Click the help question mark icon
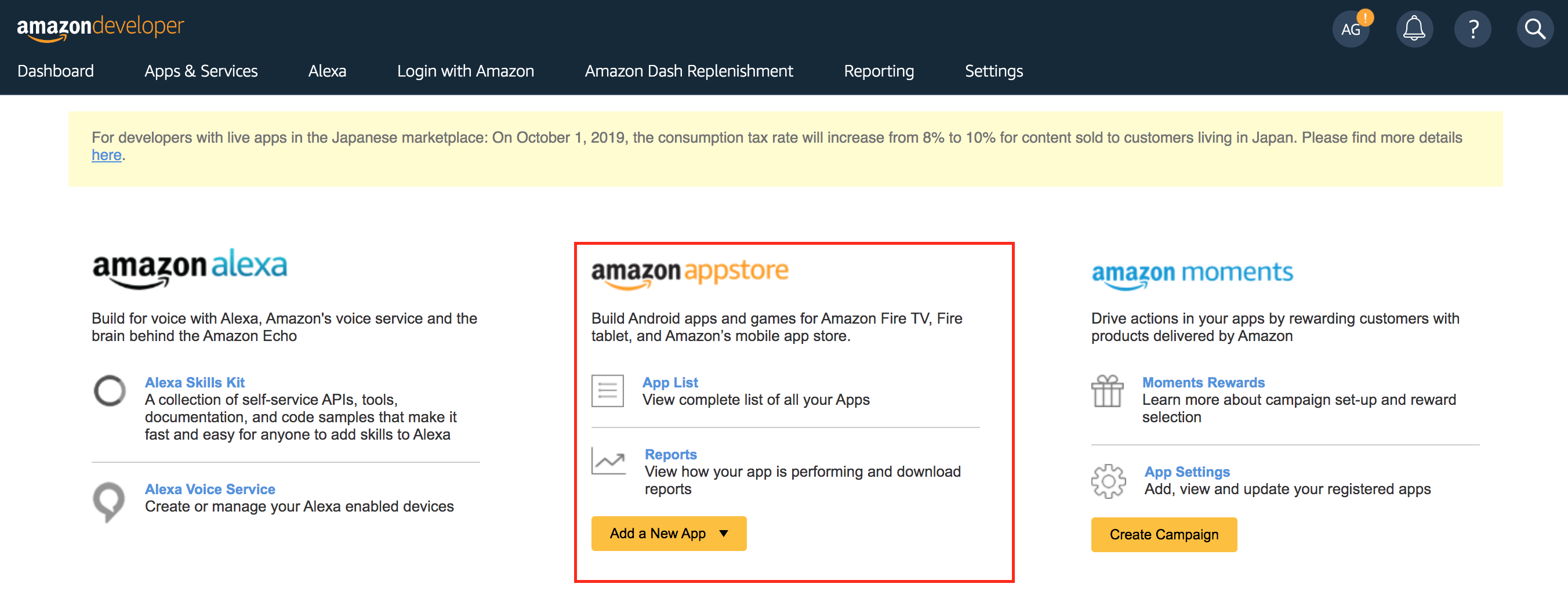 (x=1473, y=28)
